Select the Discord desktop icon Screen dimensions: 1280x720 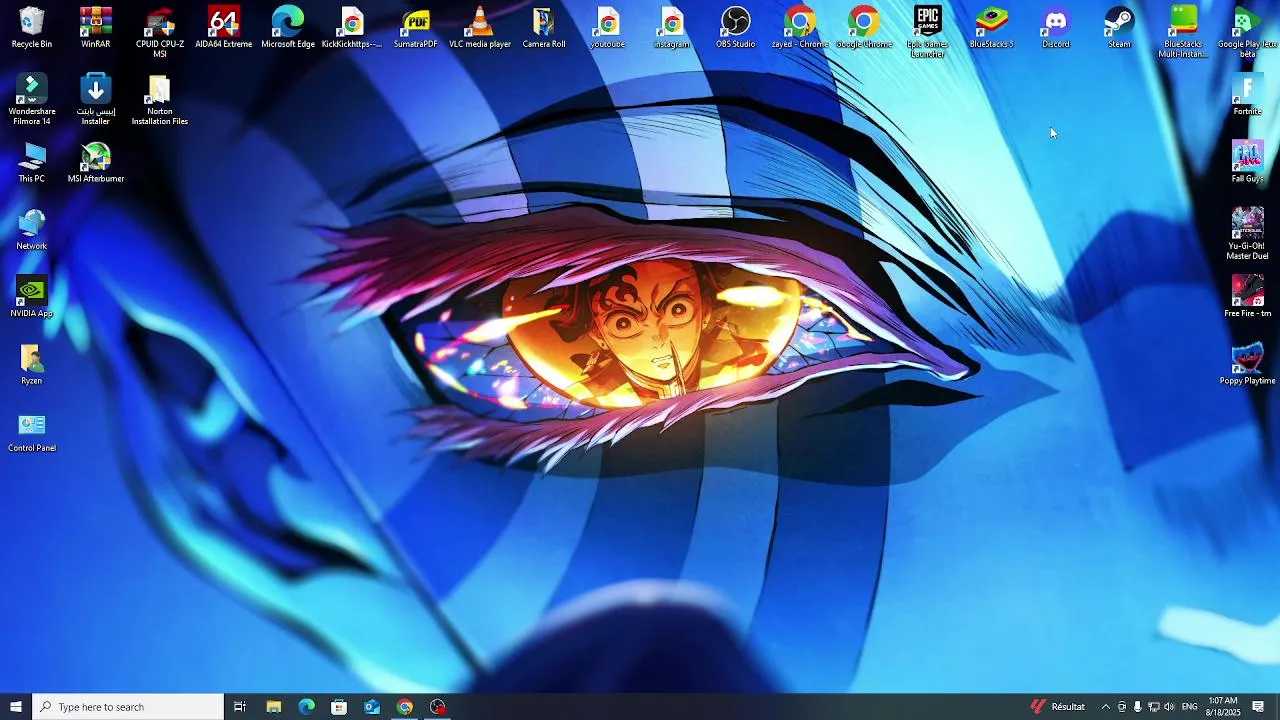pyautogui.click(x=1056, y=28)
